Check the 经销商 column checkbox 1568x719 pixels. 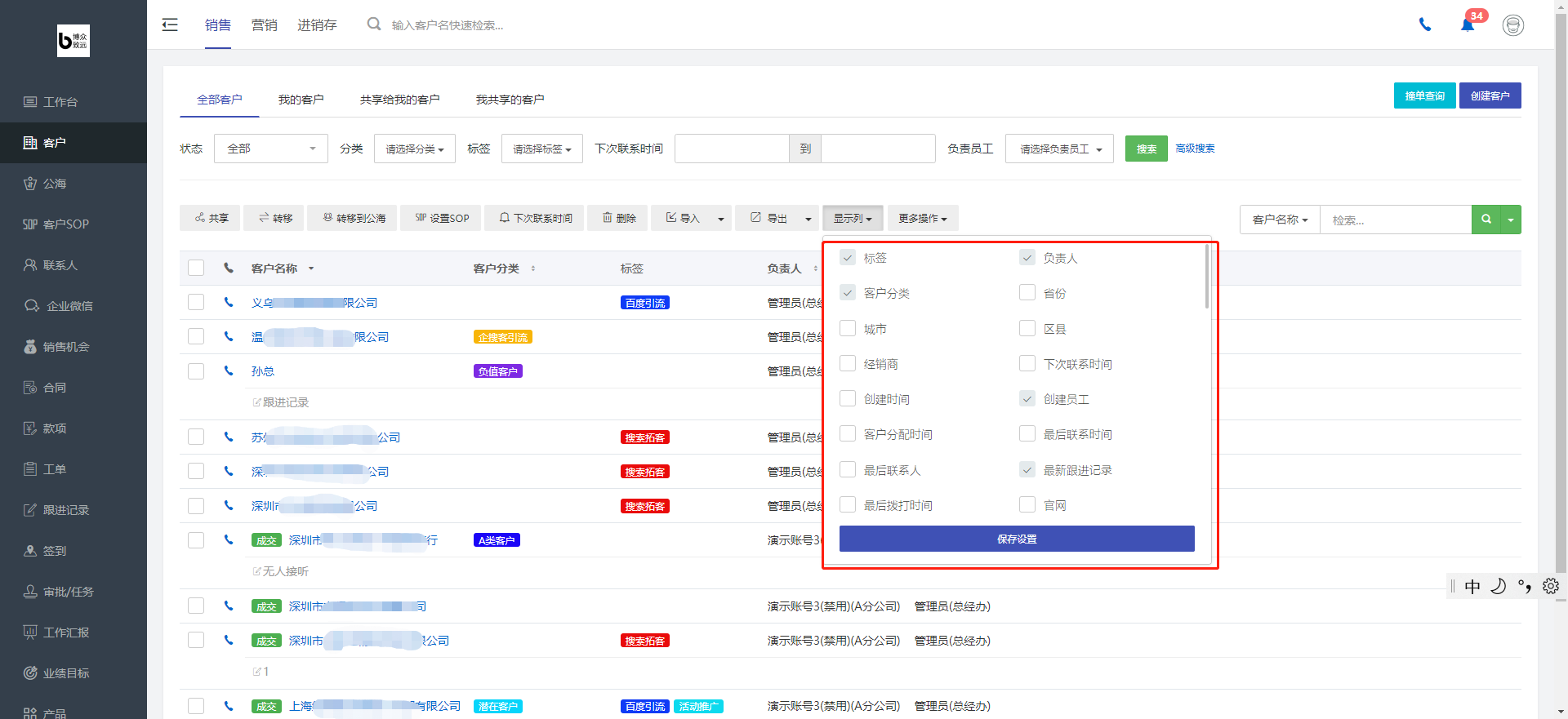(848, 364)
